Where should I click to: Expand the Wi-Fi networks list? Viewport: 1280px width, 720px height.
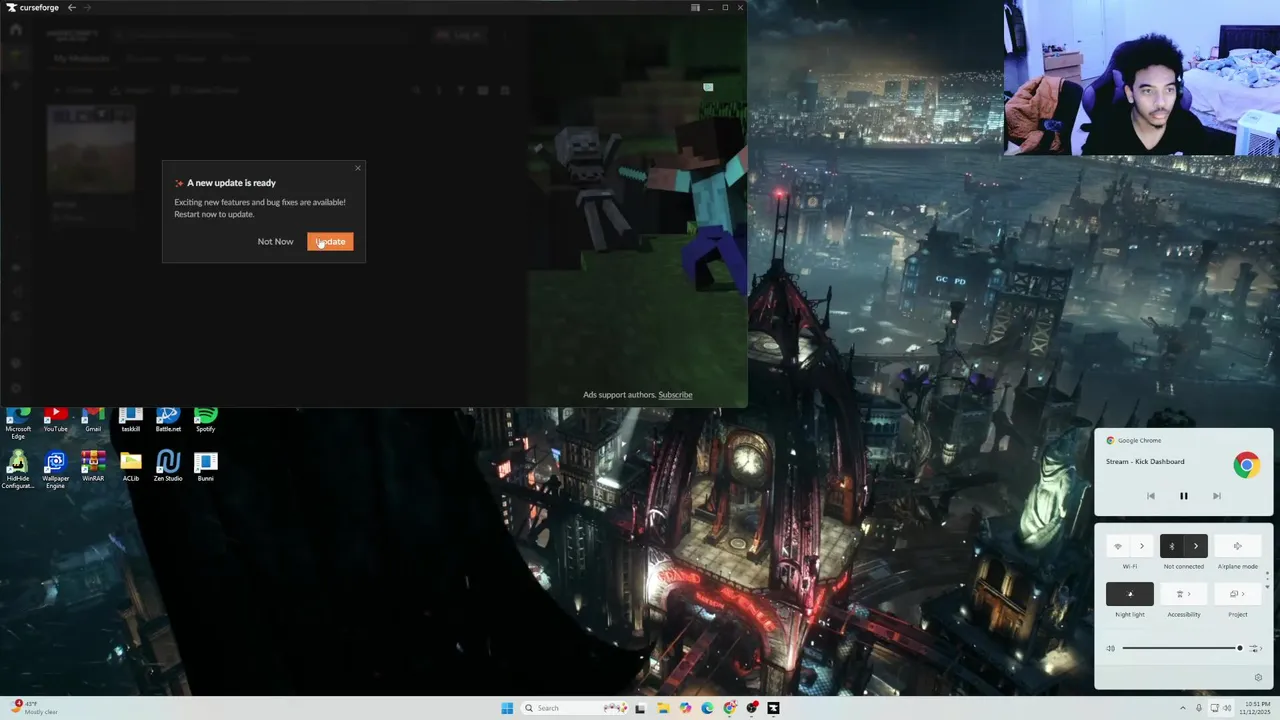tap(1142, 546)
